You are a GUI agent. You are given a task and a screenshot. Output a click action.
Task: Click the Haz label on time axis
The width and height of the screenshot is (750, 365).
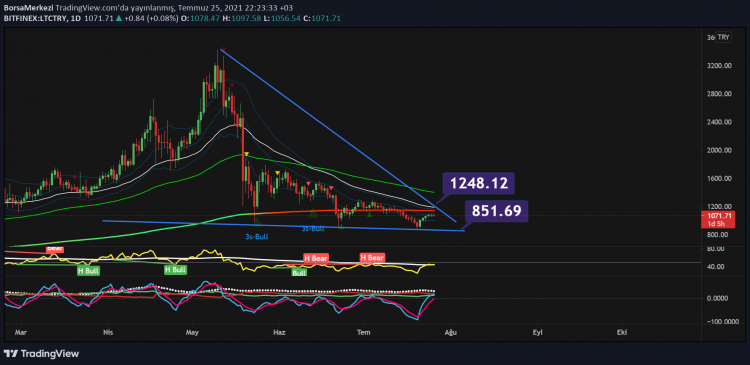(278, 332)
